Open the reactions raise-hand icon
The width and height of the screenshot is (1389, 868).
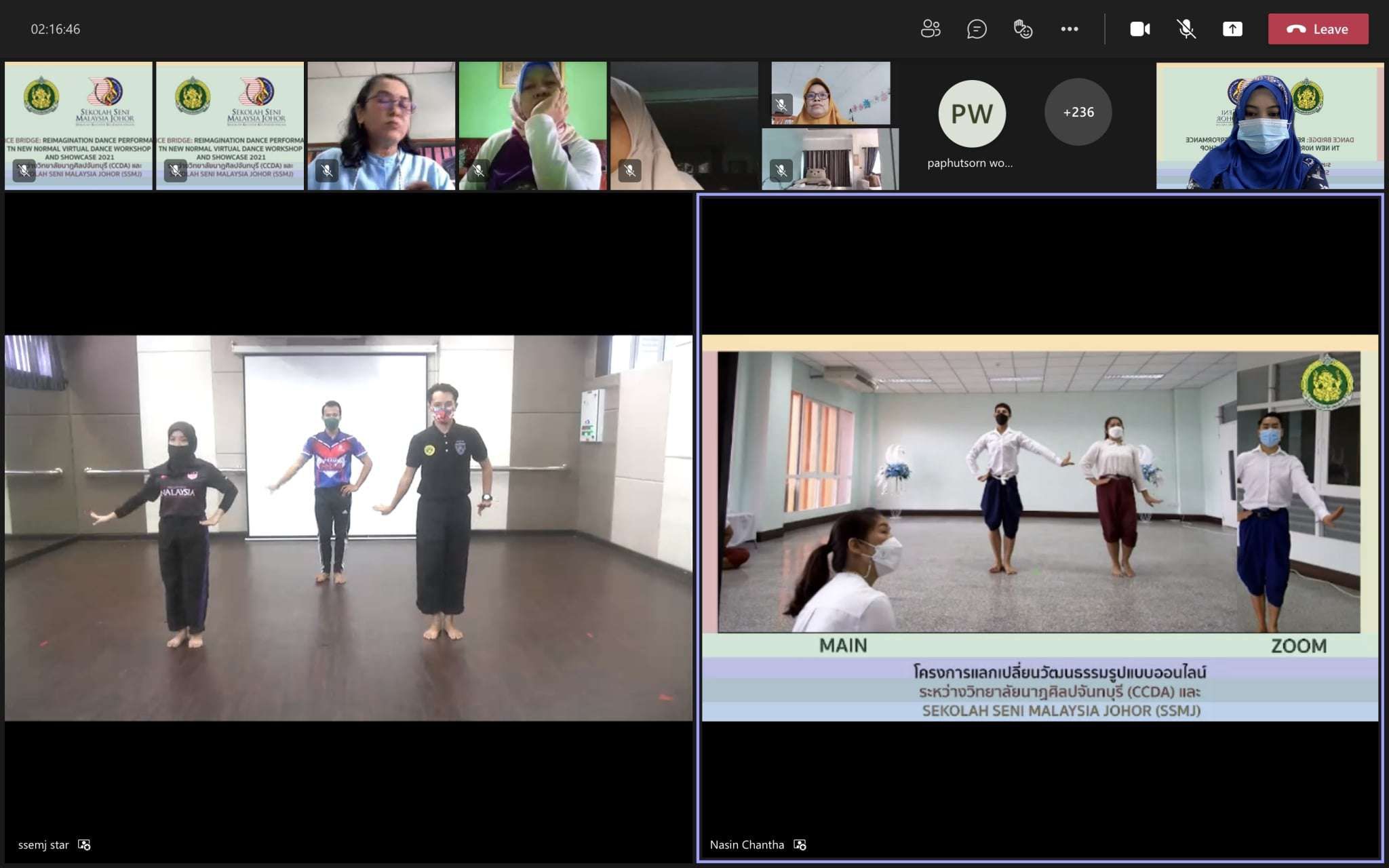pyautogui.click(x=1023, y=29)
